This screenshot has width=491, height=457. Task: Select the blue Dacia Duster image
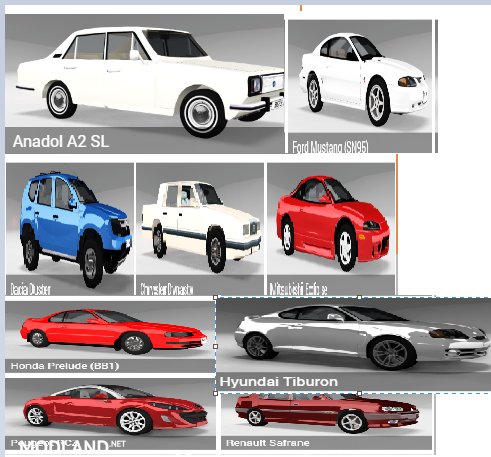coord(70,229)
